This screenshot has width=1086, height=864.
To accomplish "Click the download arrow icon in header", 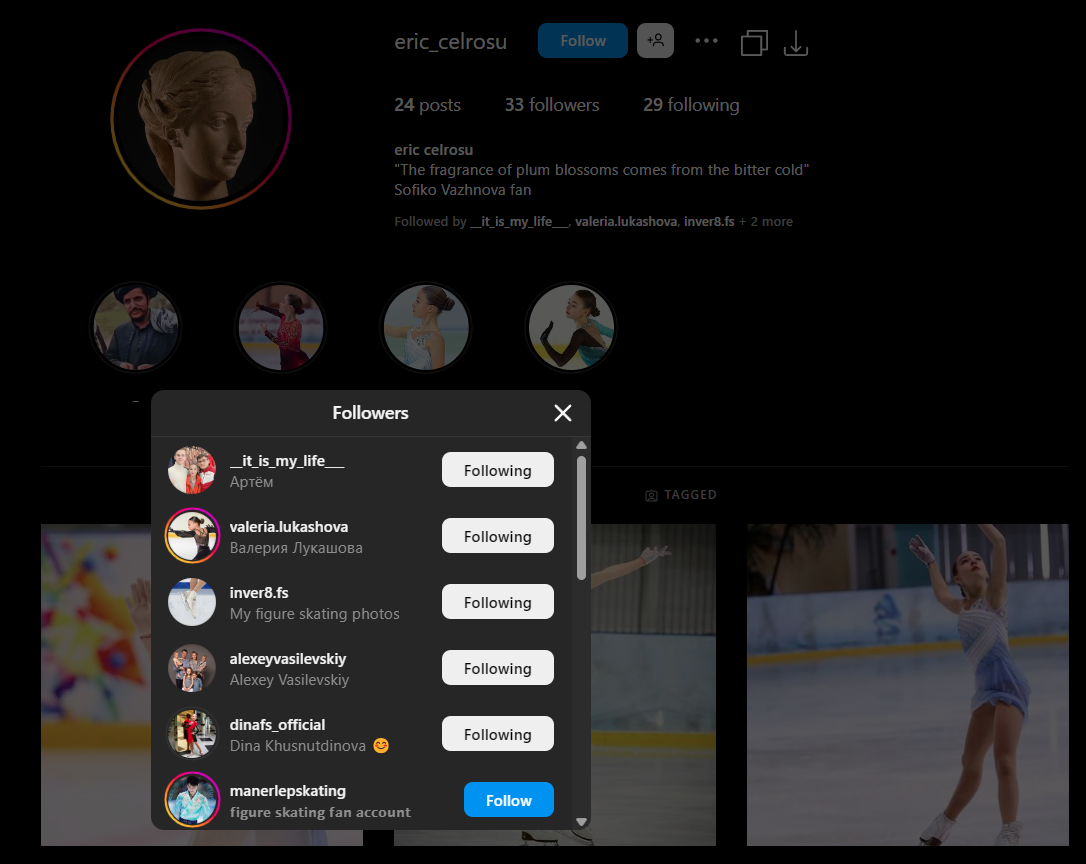I will (795, 42).
